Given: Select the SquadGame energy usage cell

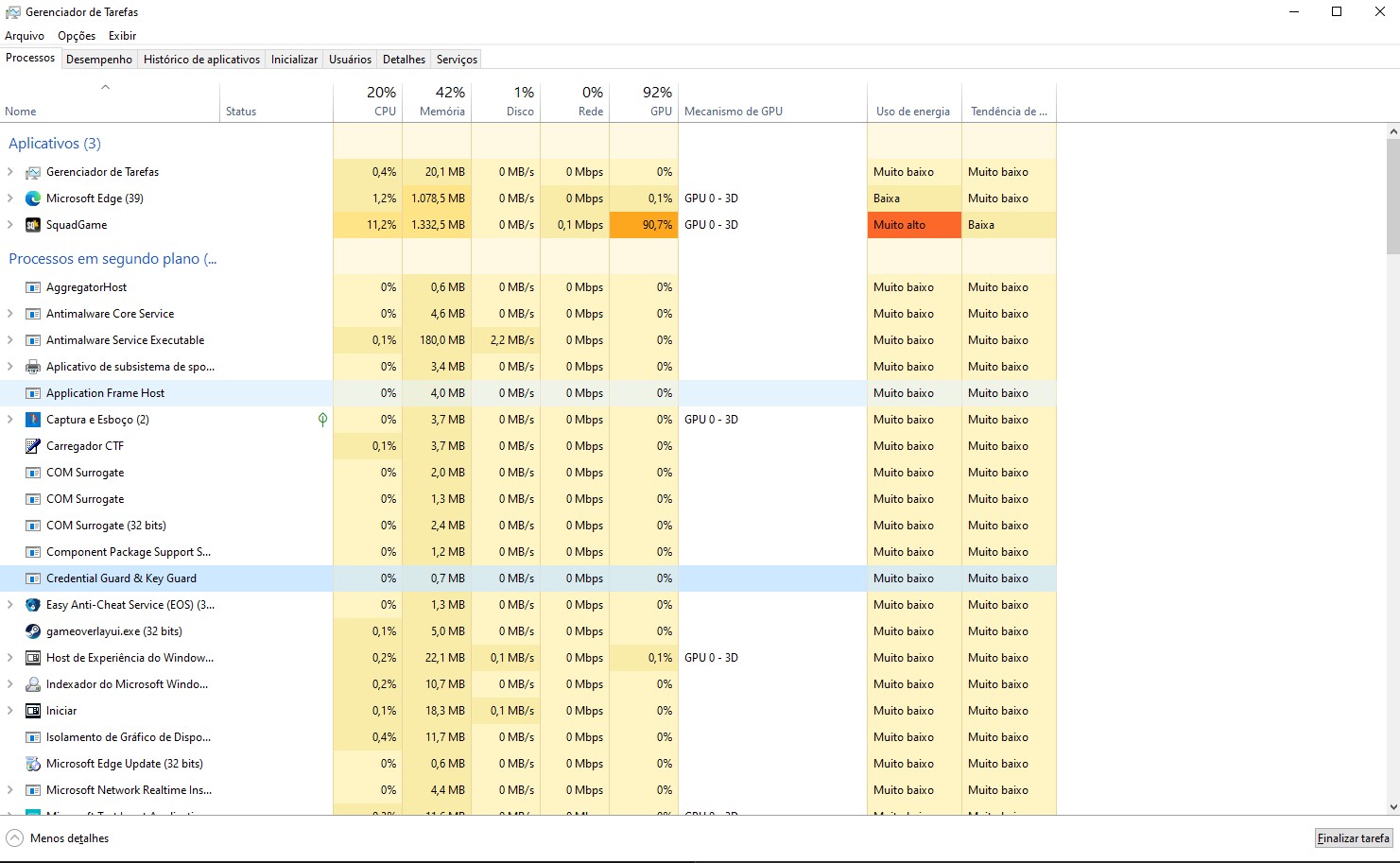Looking at the screenshot, I should 913,225.
